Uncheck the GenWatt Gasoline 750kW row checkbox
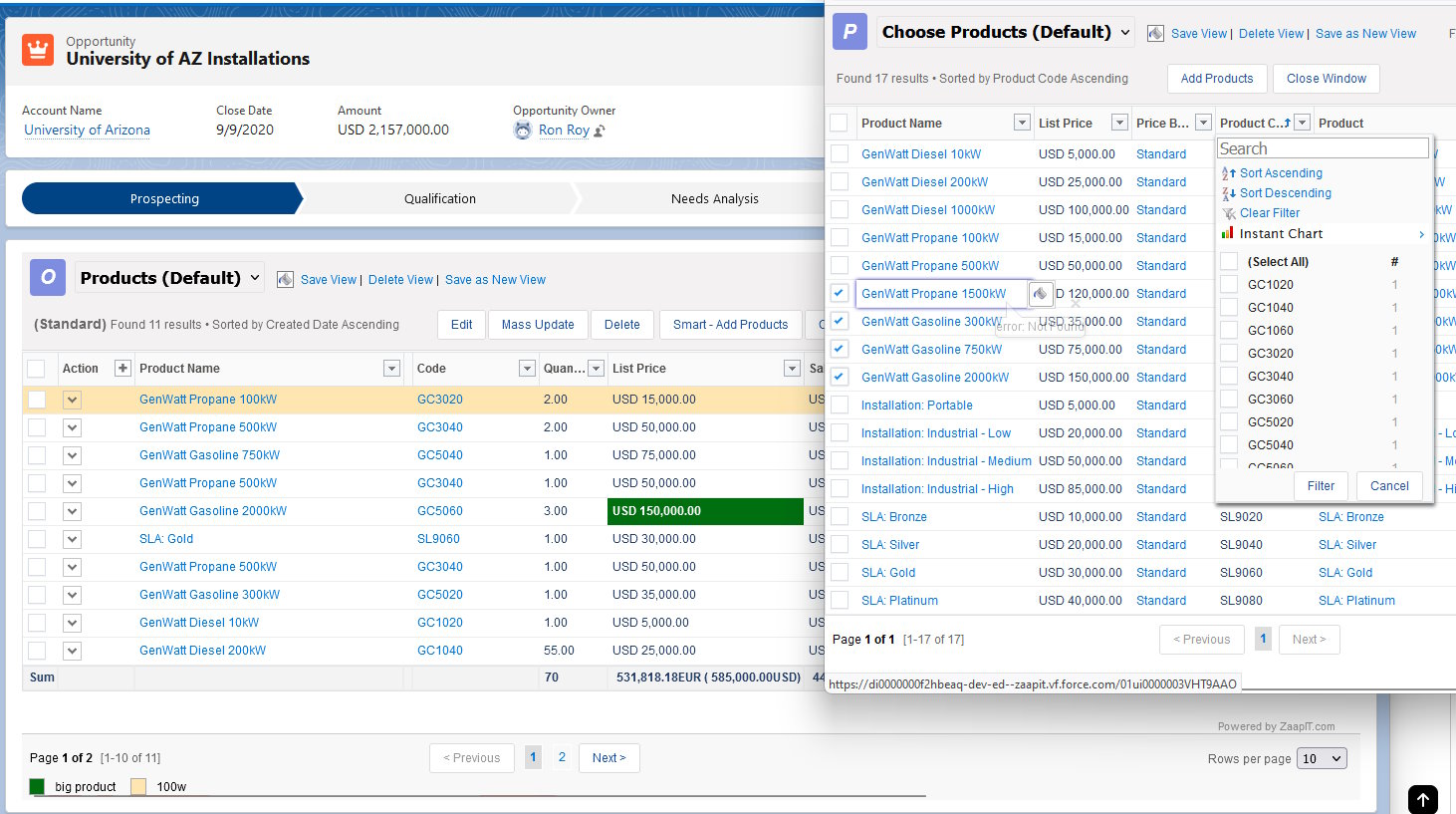 coord(840,349)
